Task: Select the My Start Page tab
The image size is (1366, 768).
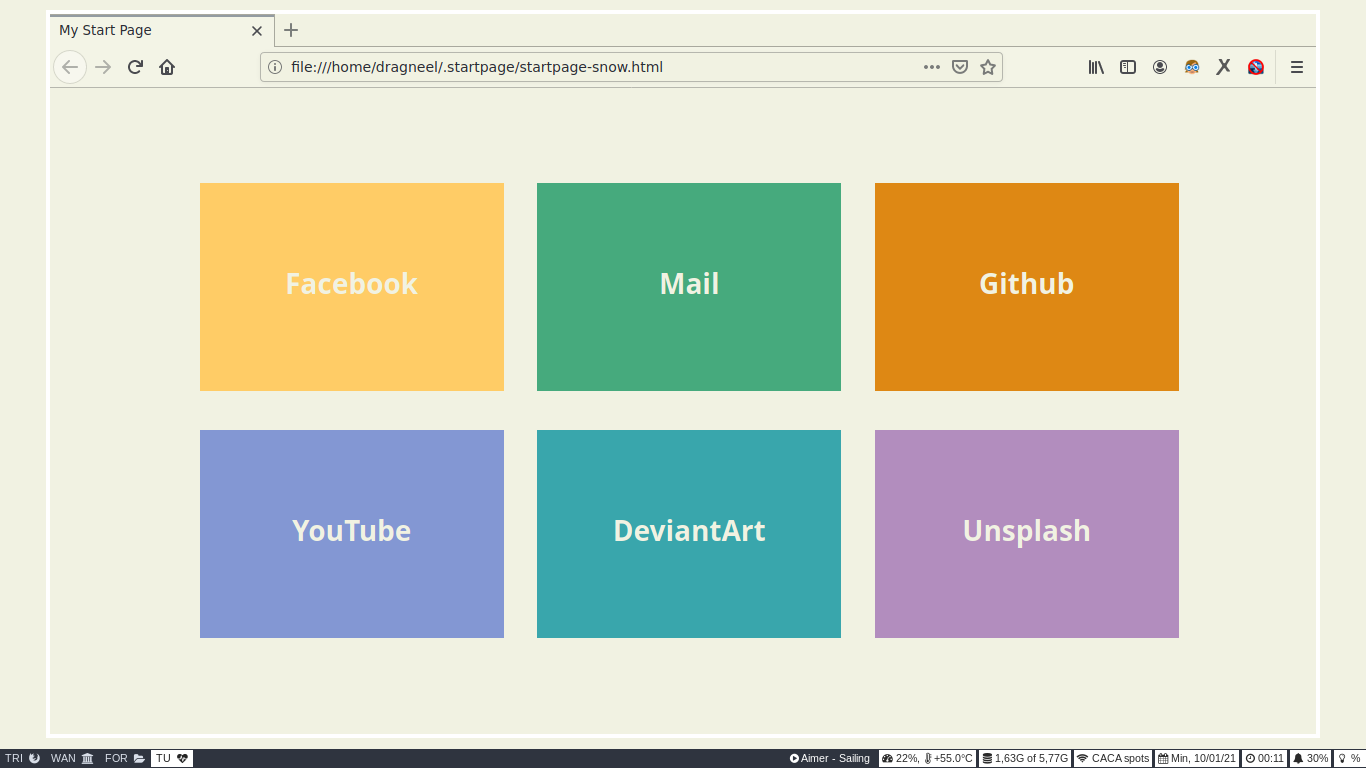Action: pyautogui.click(x=150, y=30)
